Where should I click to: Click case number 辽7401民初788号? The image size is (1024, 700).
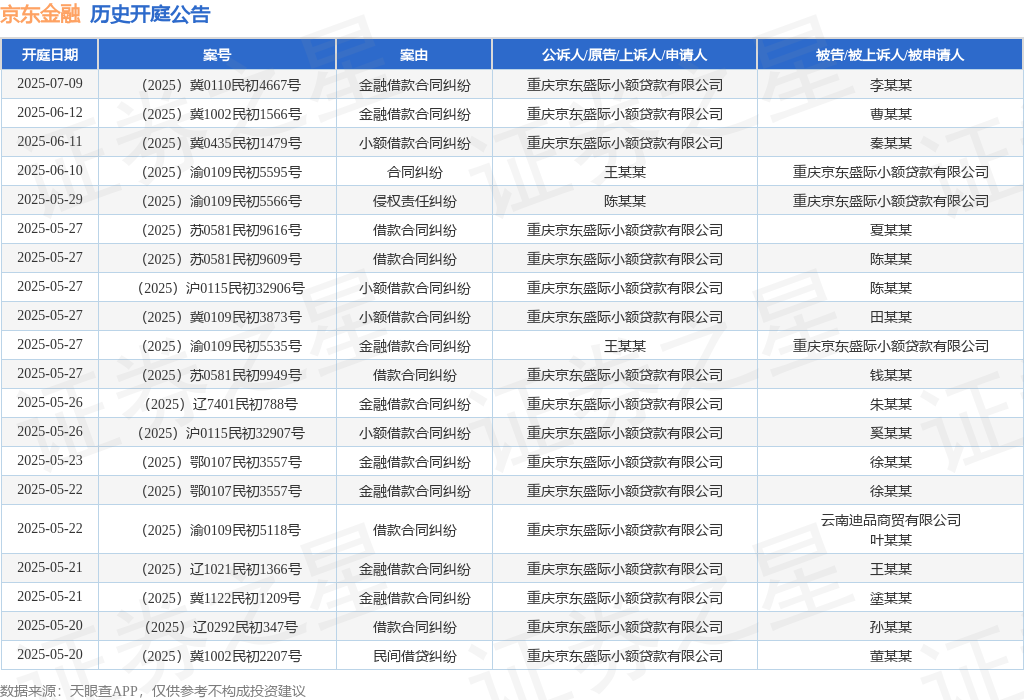221,404
